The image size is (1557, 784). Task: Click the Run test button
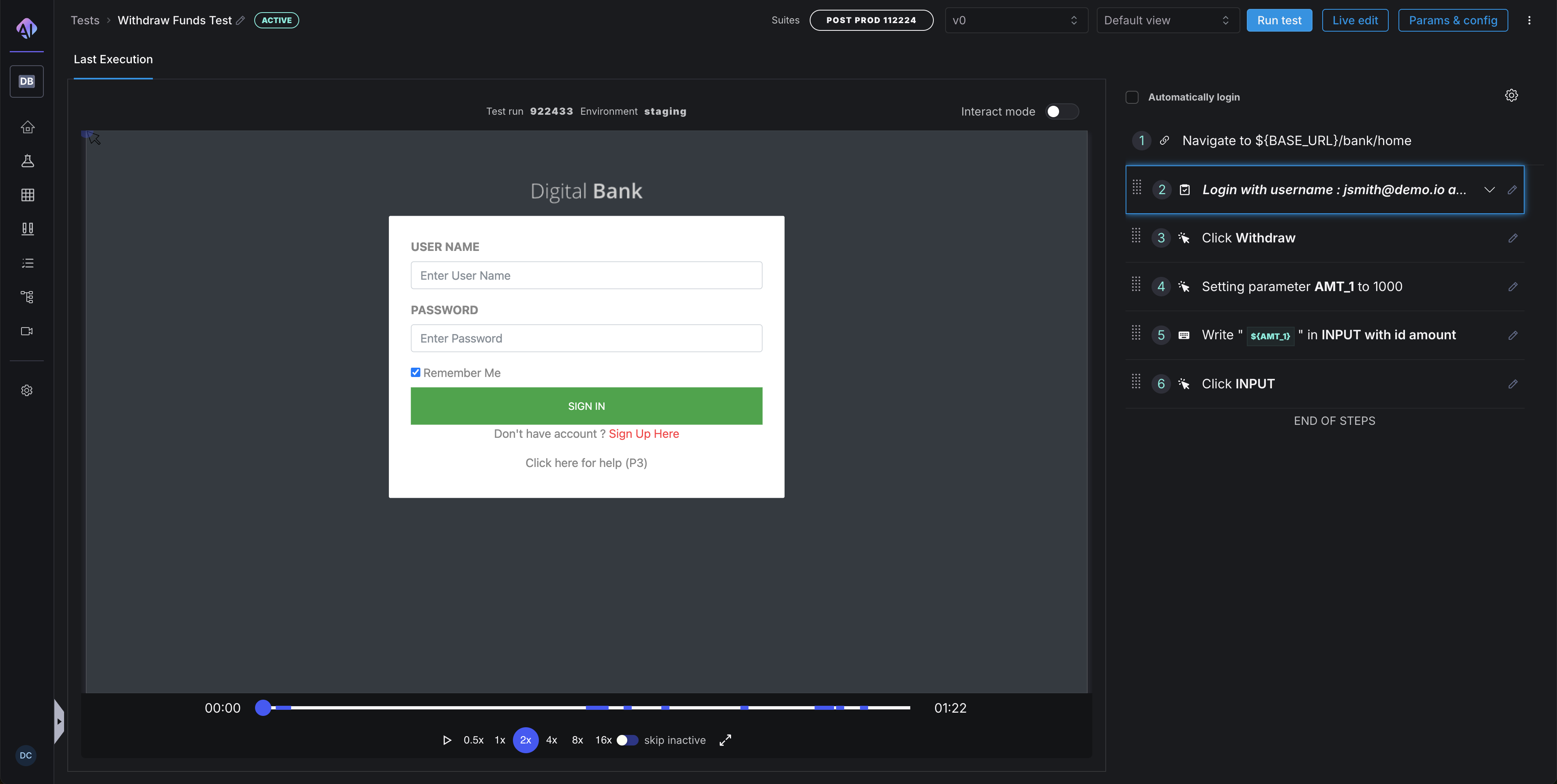click(x=1279, y=21)
